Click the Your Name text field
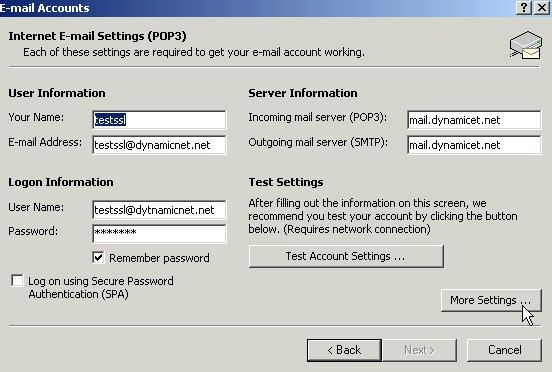552x372 pixels. (x=159, y=120)
